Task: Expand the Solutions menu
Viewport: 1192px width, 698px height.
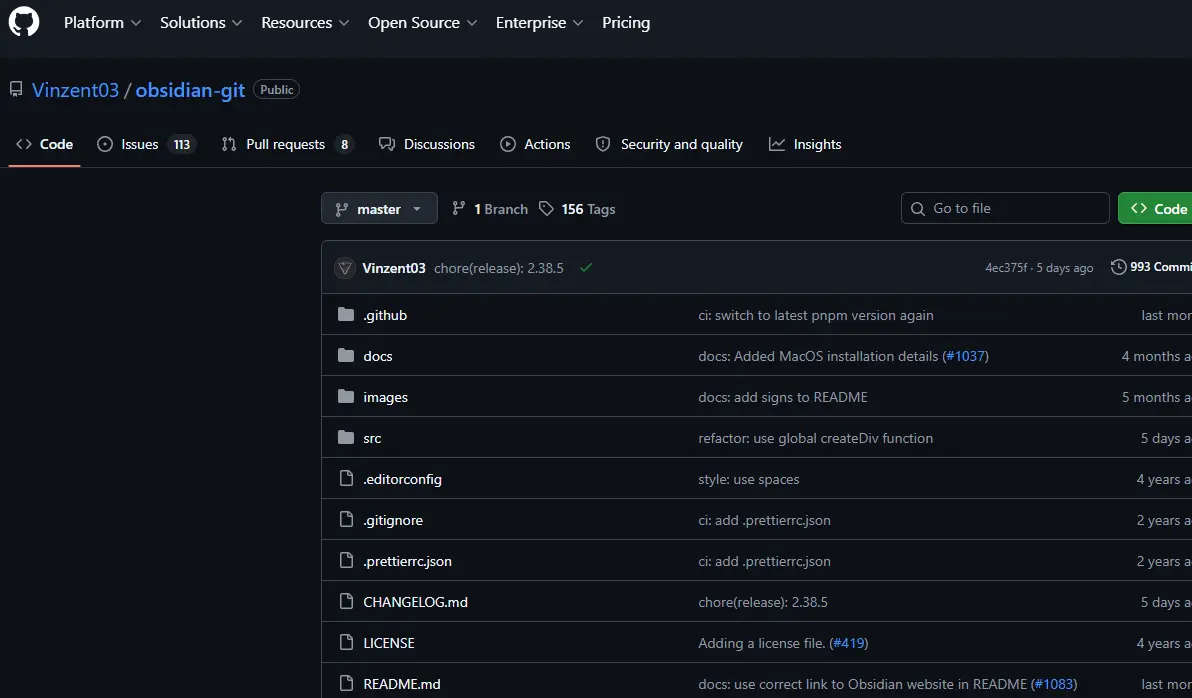Action: 201,23
